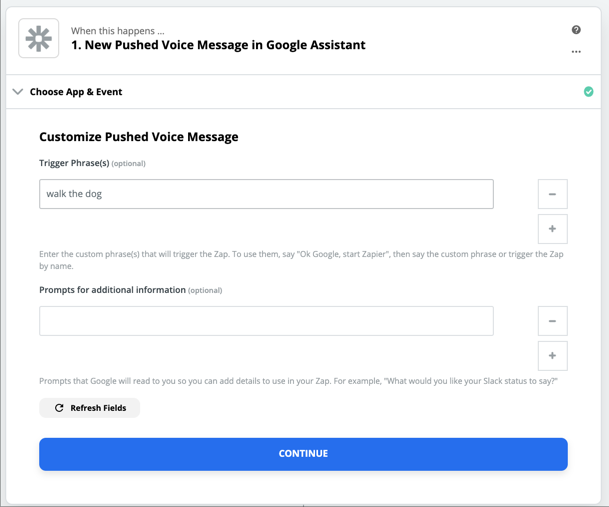
Task: Add another trigger phrase with plus button
Action: pos(552,229)
